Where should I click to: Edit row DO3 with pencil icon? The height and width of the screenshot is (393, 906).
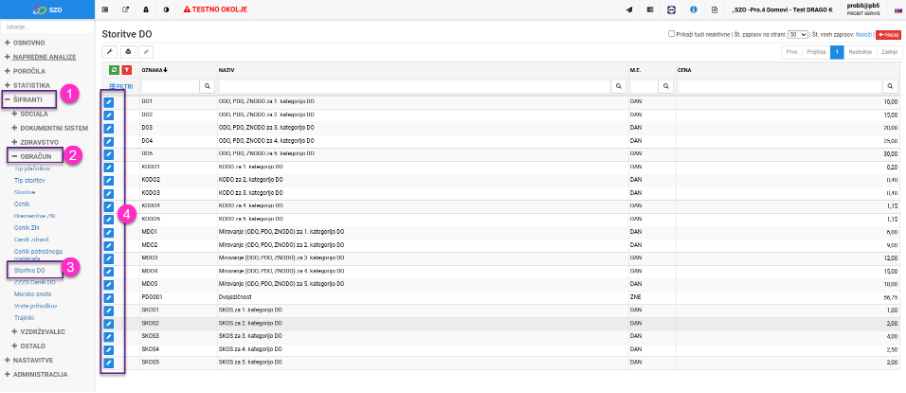109,128
